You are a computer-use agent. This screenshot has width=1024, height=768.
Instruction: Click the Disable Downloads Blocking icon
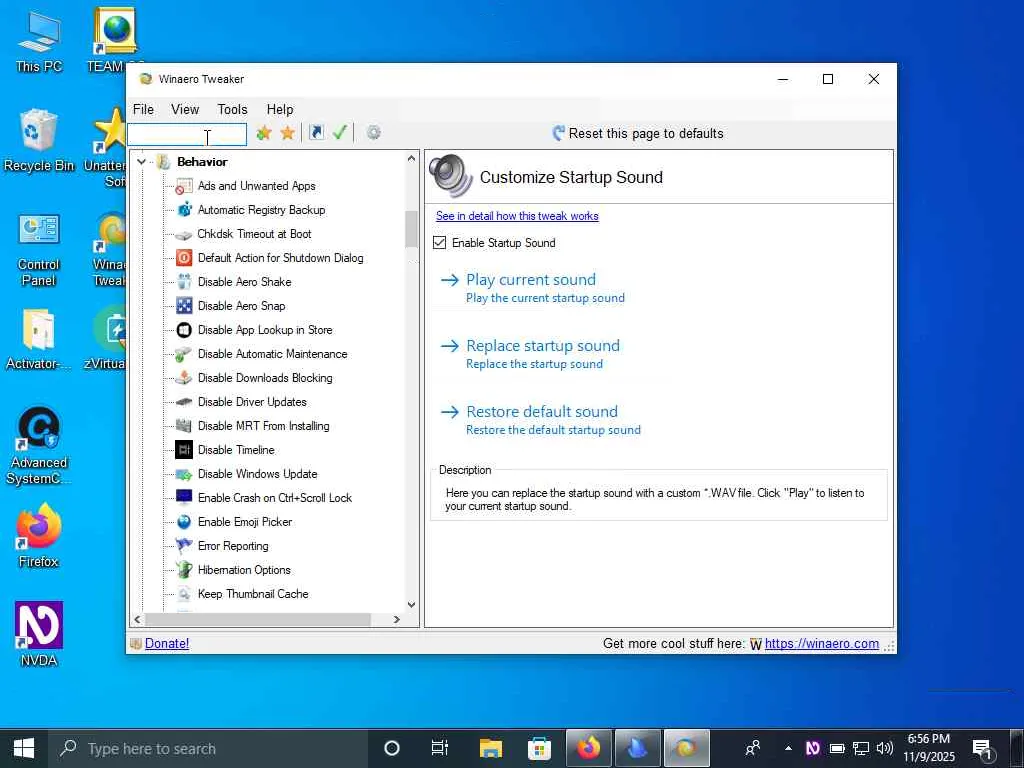[x=184, y=377]
